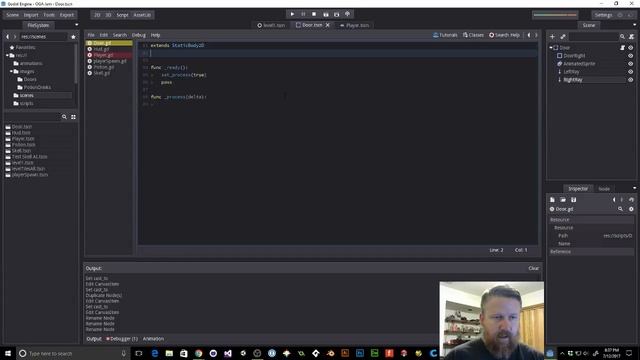Open the Inspector dock options dropdown arrow
This screenshot has width=640, height=360.
tap(634, 188)
